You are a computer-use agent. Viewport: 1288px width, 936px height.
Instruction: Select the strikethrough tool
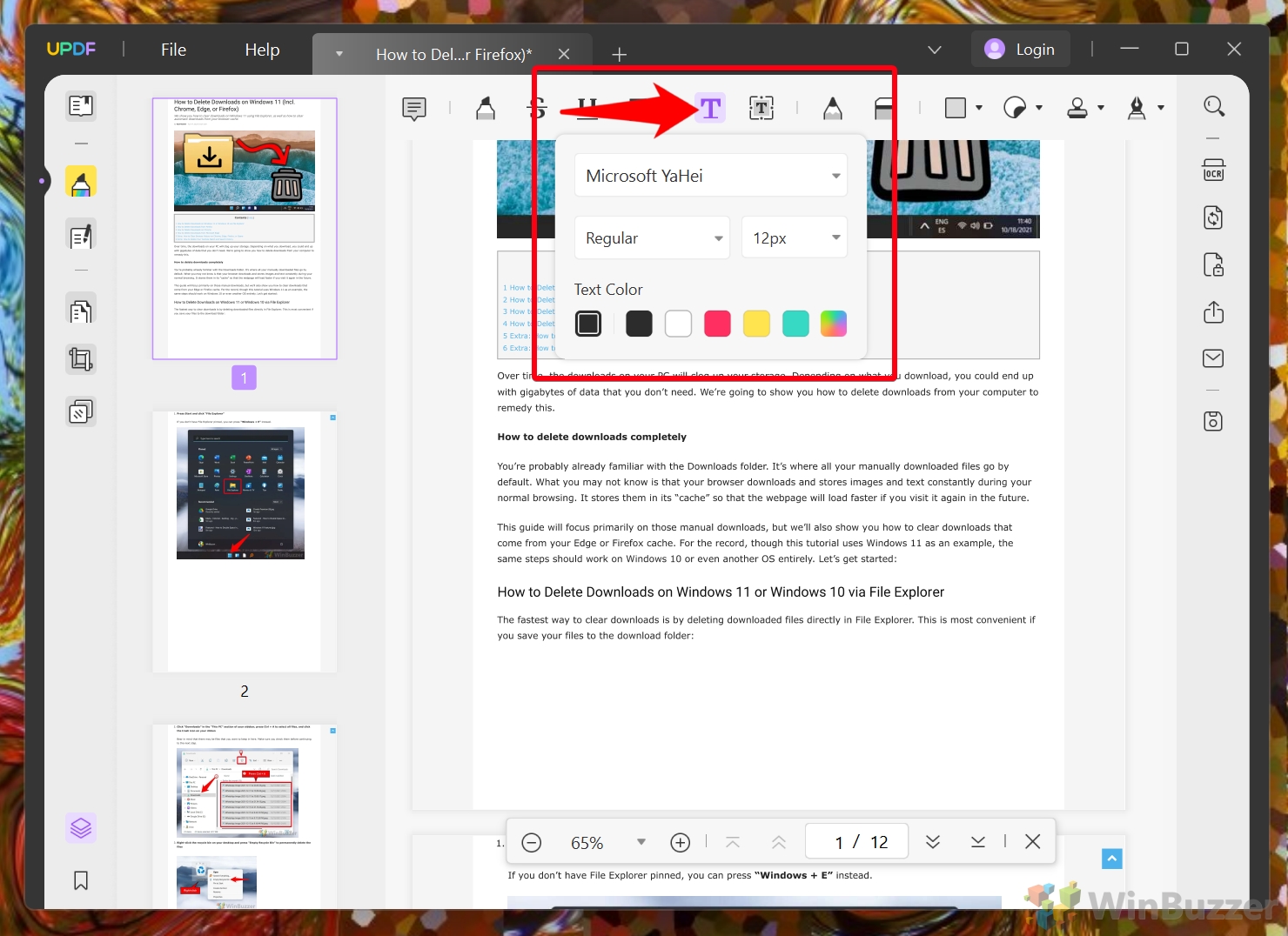click(537, 109)
